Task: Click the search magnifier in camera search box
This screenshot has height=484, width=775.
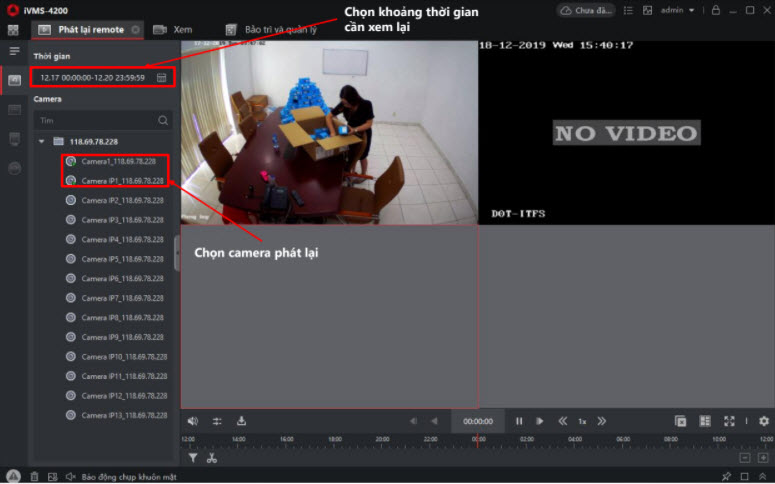Action: coord(163,120)
